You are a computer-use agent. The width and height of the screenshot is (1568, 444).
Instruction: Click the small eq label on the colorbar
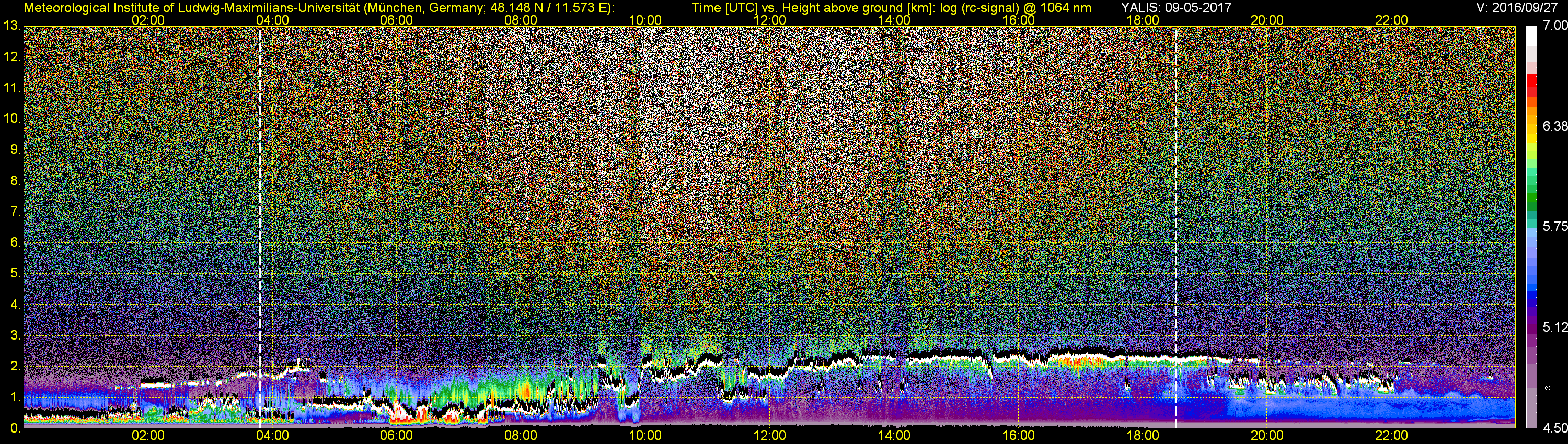click(x=1548, y=387)
